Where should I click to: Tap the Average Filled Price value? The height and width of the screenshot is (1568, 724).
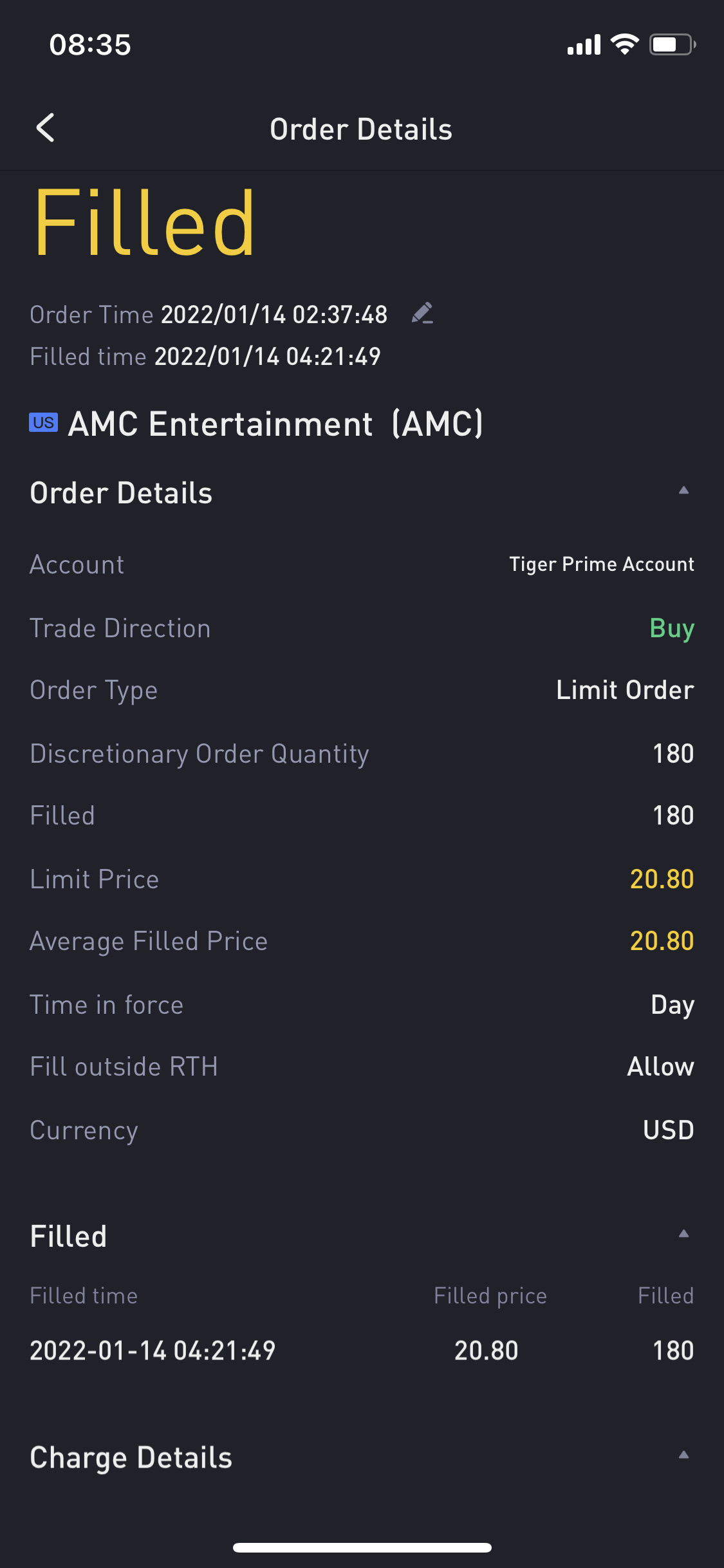[661, 941]
